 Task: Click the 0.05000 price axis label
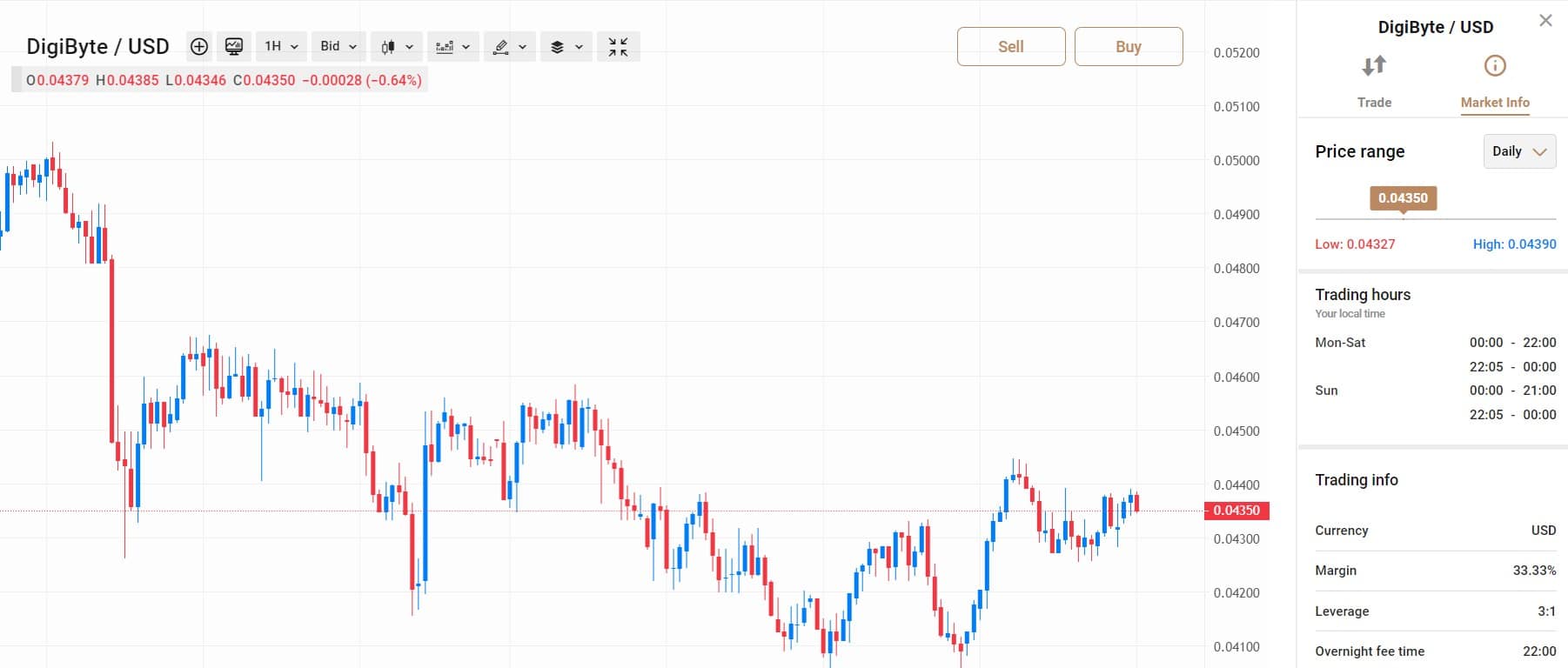coord(1236,161)
